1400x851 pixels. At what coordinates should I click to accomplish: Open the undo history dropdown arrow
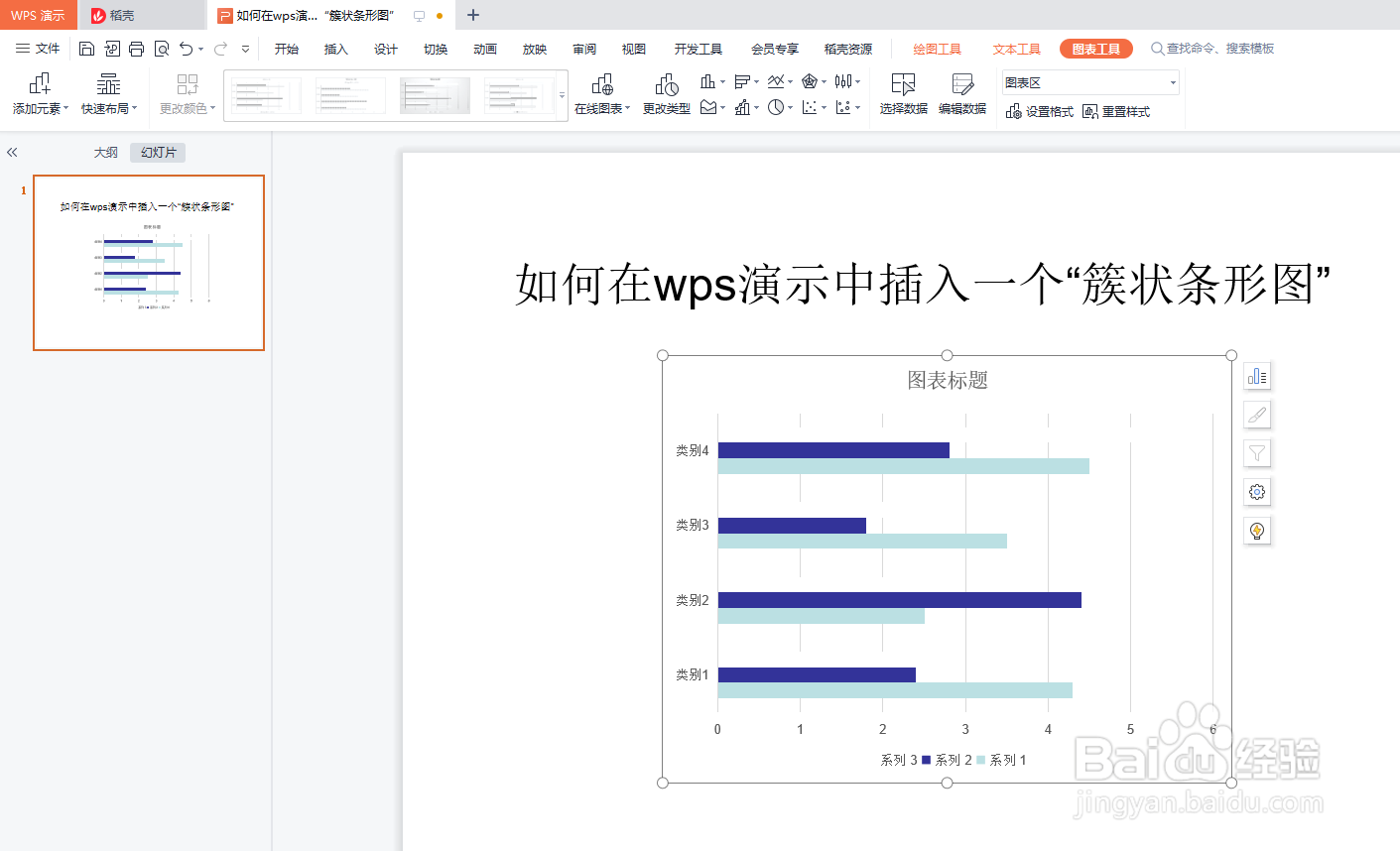coord(201,49)
